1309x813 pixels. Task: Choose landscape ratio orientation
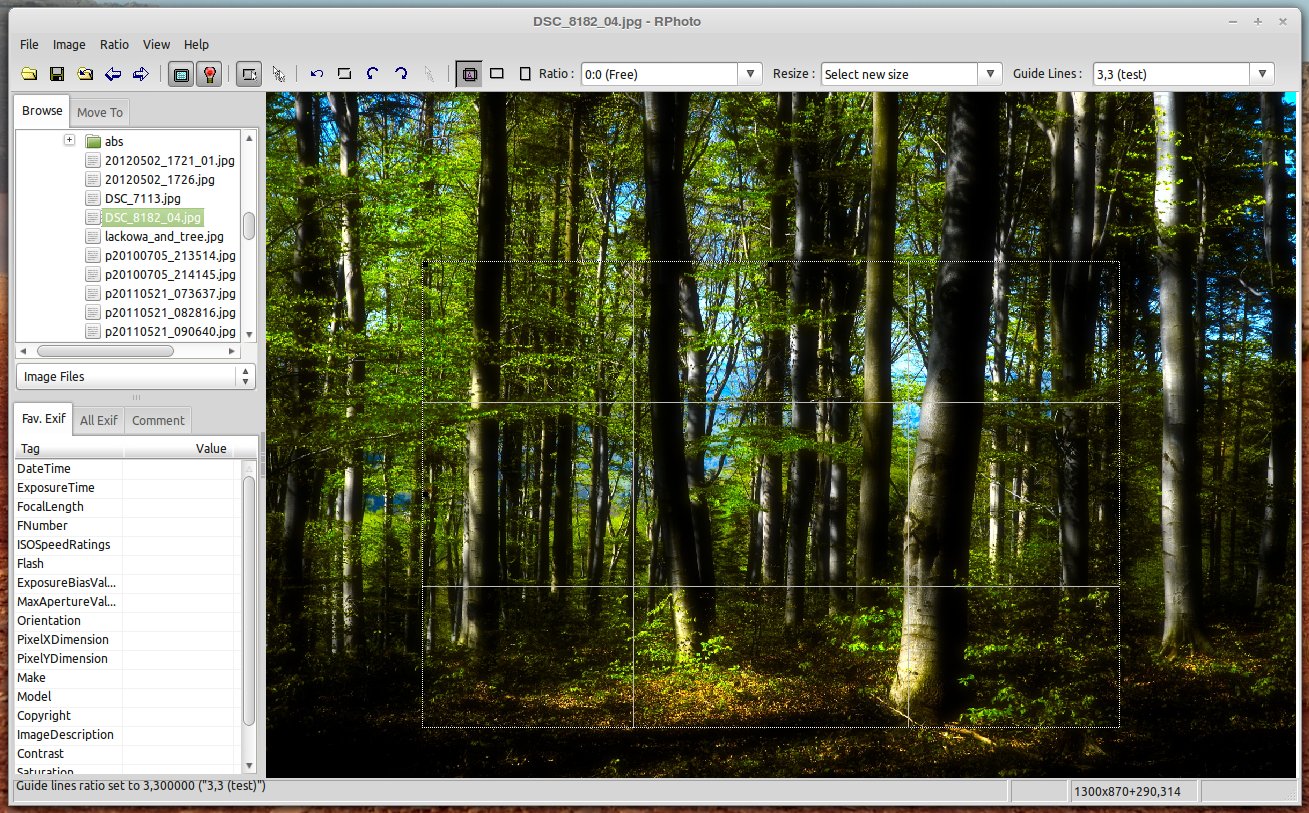click(x=497, y=74)
